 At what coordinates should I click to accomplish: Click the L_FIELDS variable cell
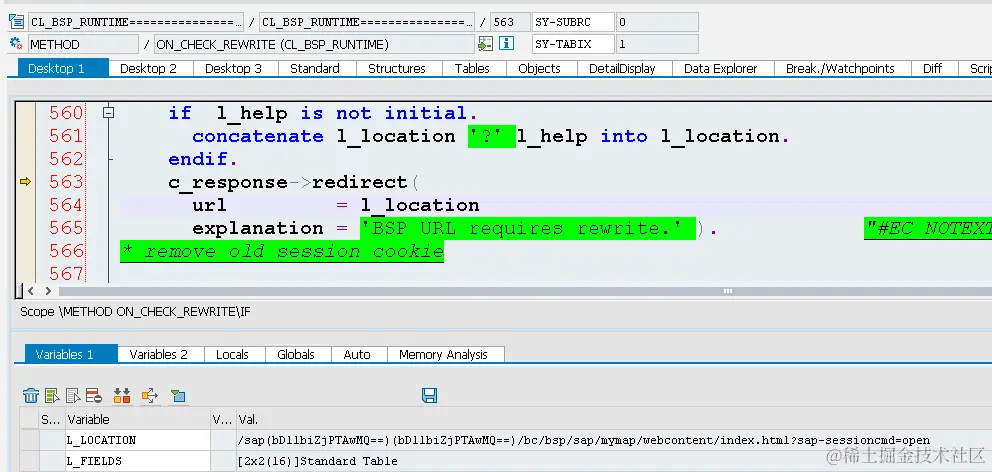[137, 461]
